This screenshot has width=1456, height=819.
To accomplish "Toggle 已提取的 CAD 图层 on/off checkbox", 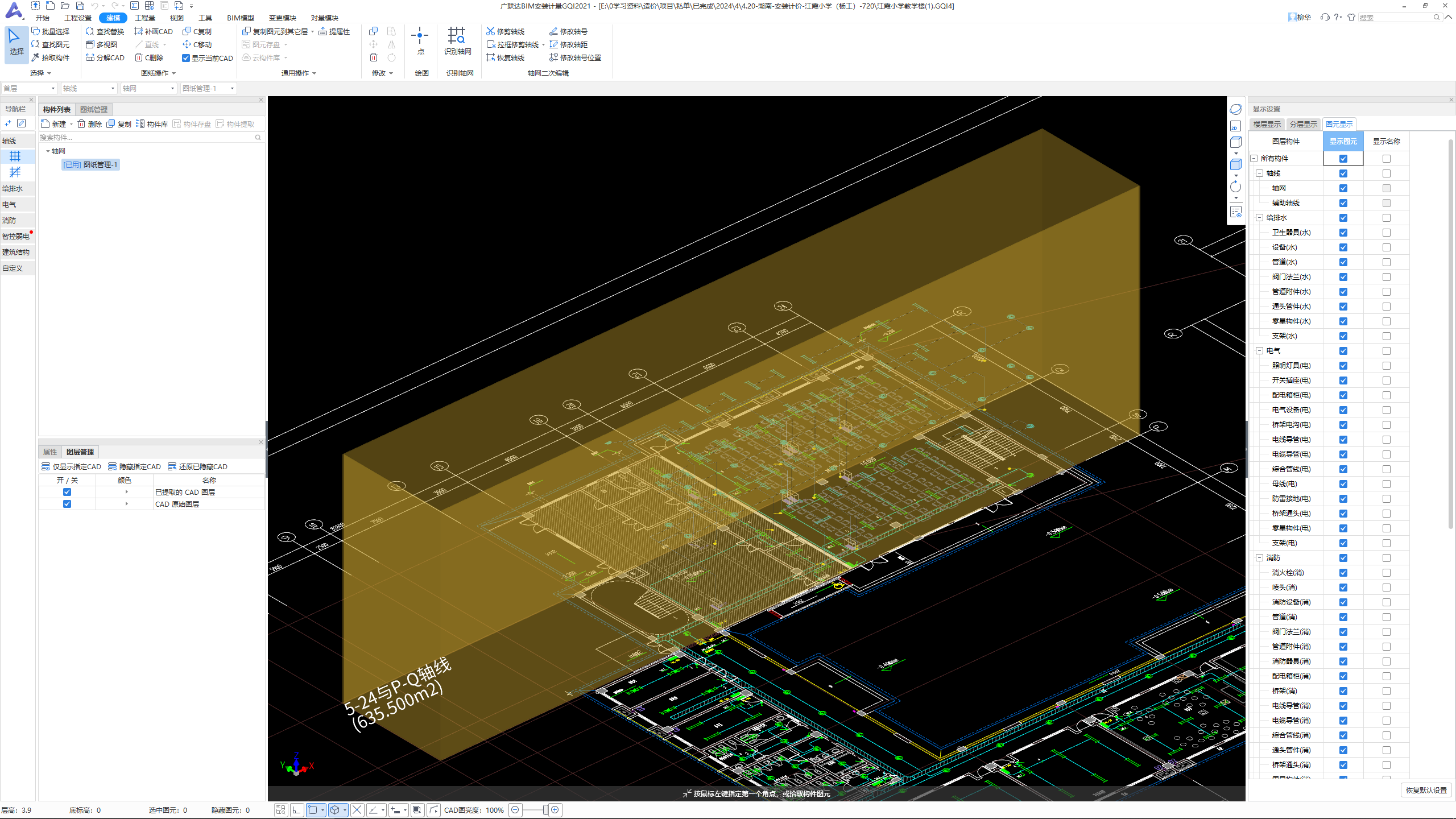I will [67, 492].
